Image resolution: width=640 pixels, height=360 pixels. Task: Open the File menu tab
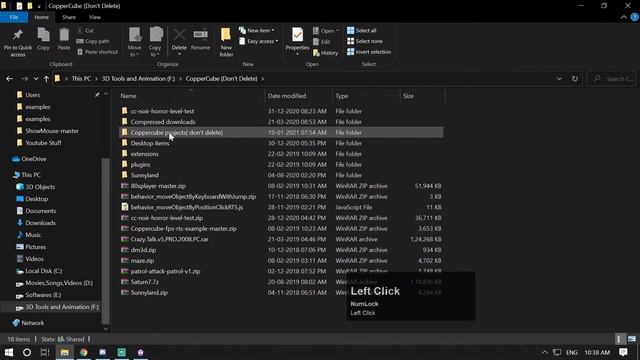point(14,17)
